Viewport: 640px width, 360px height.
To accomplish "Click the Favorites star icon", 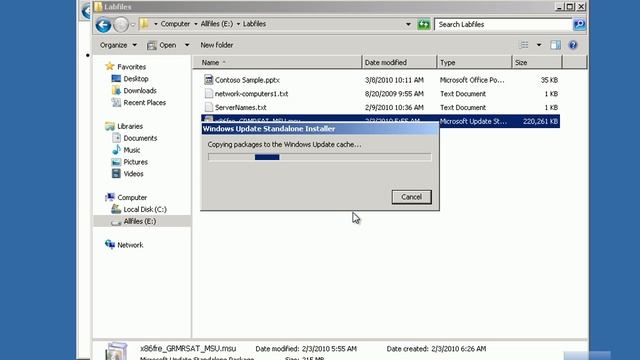I will click(x=109, y=66).
